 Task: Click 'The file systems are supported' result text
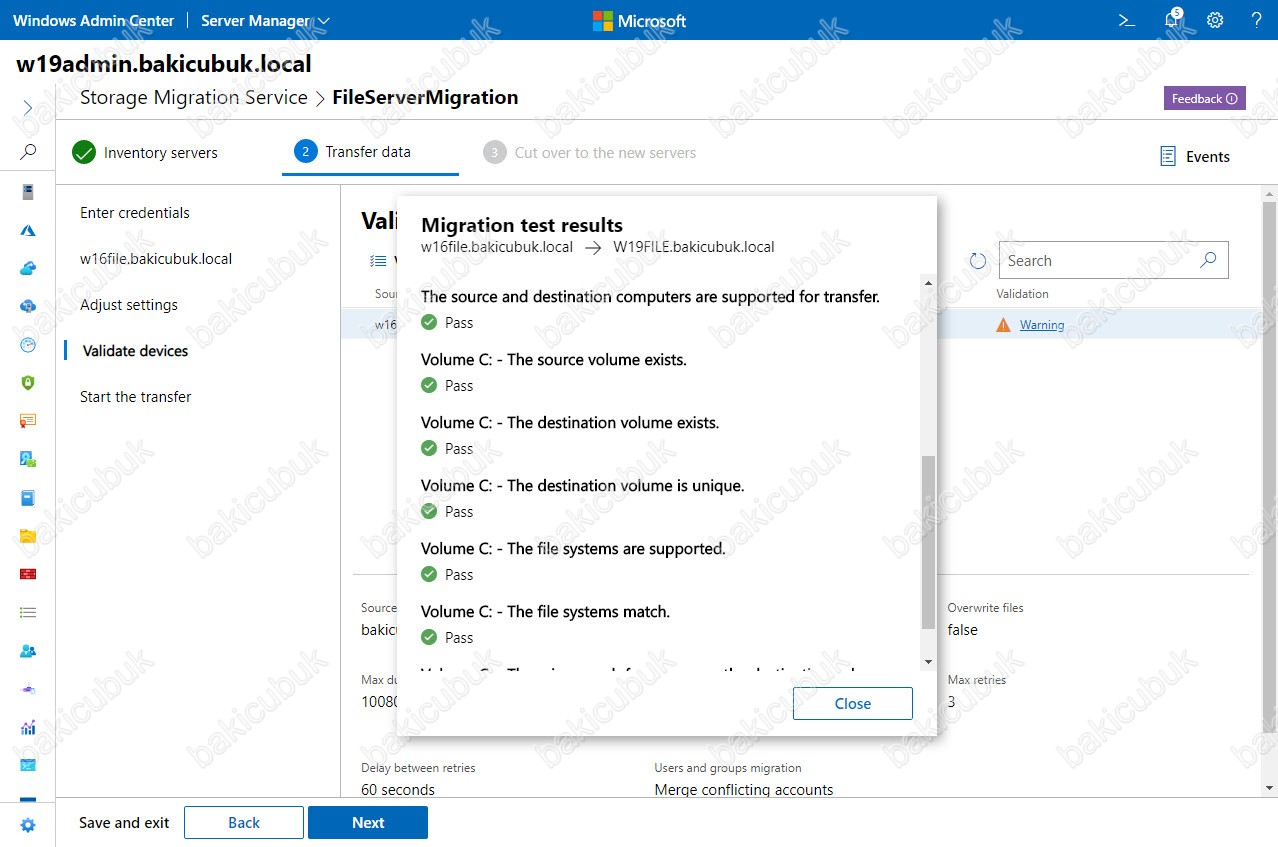pos(573,549)
